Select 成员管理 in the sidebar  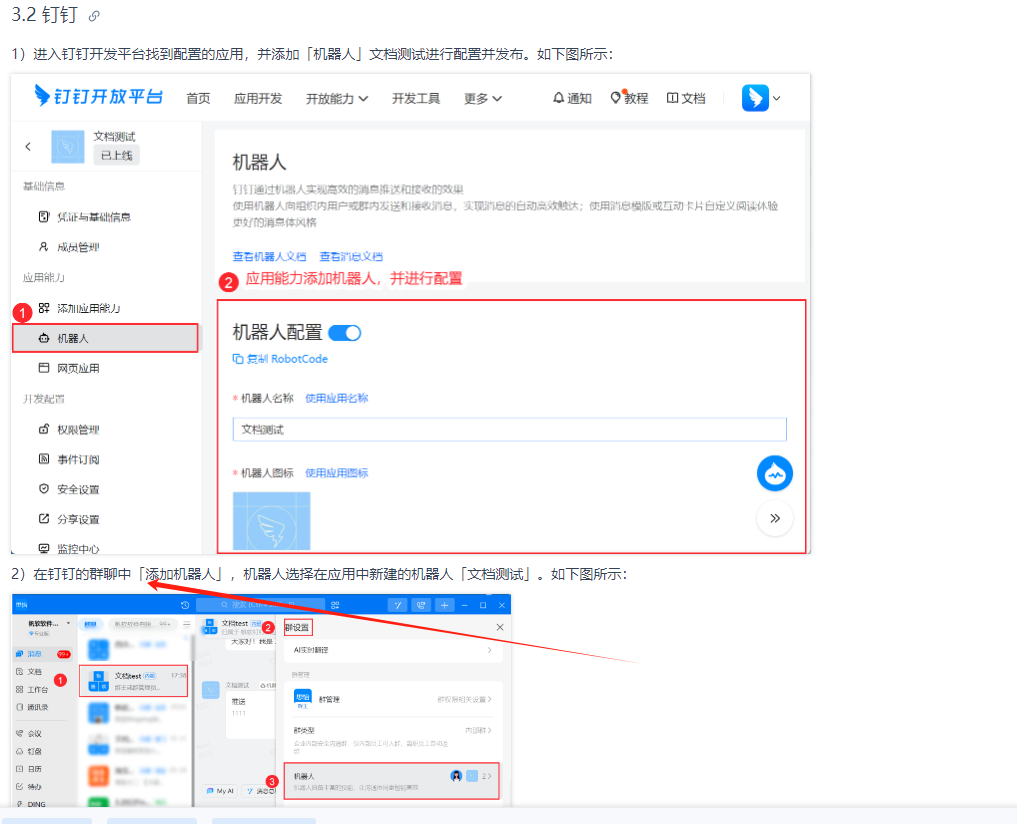point(69,247)
